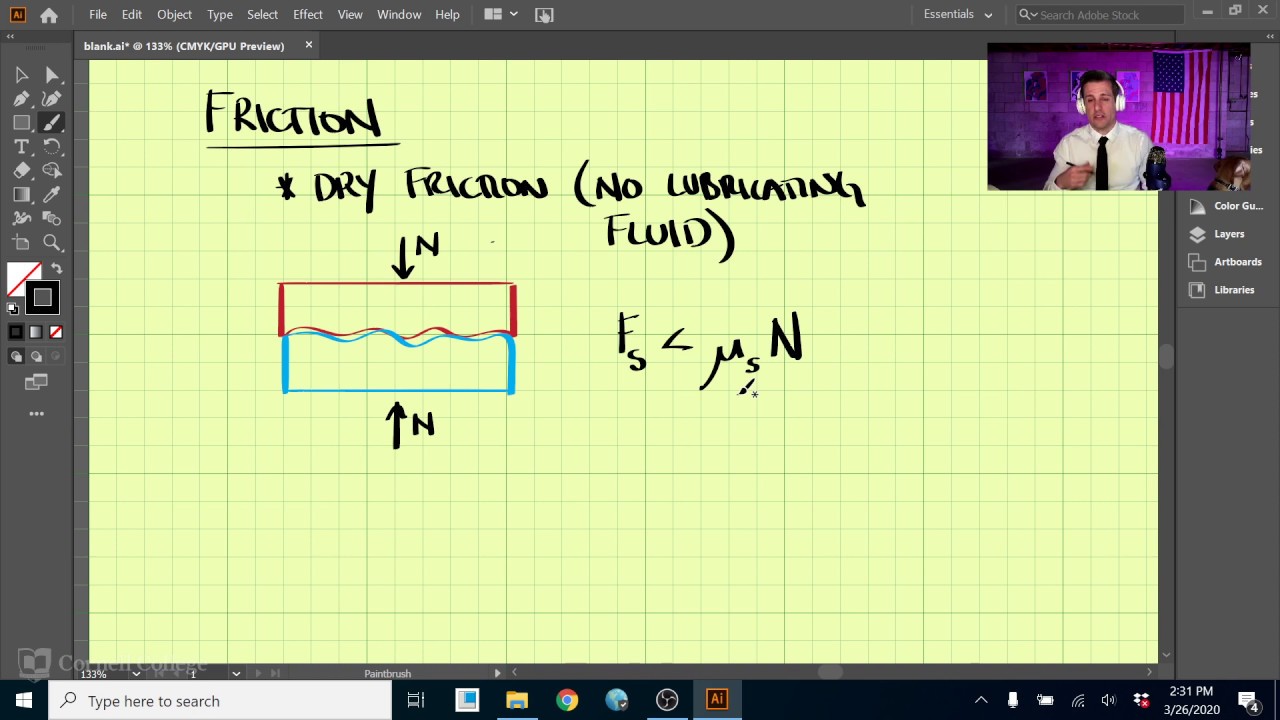Open the Select menu
This screenshot has height=720, width=1280.
pyautogui.click(x=262, y=15)
